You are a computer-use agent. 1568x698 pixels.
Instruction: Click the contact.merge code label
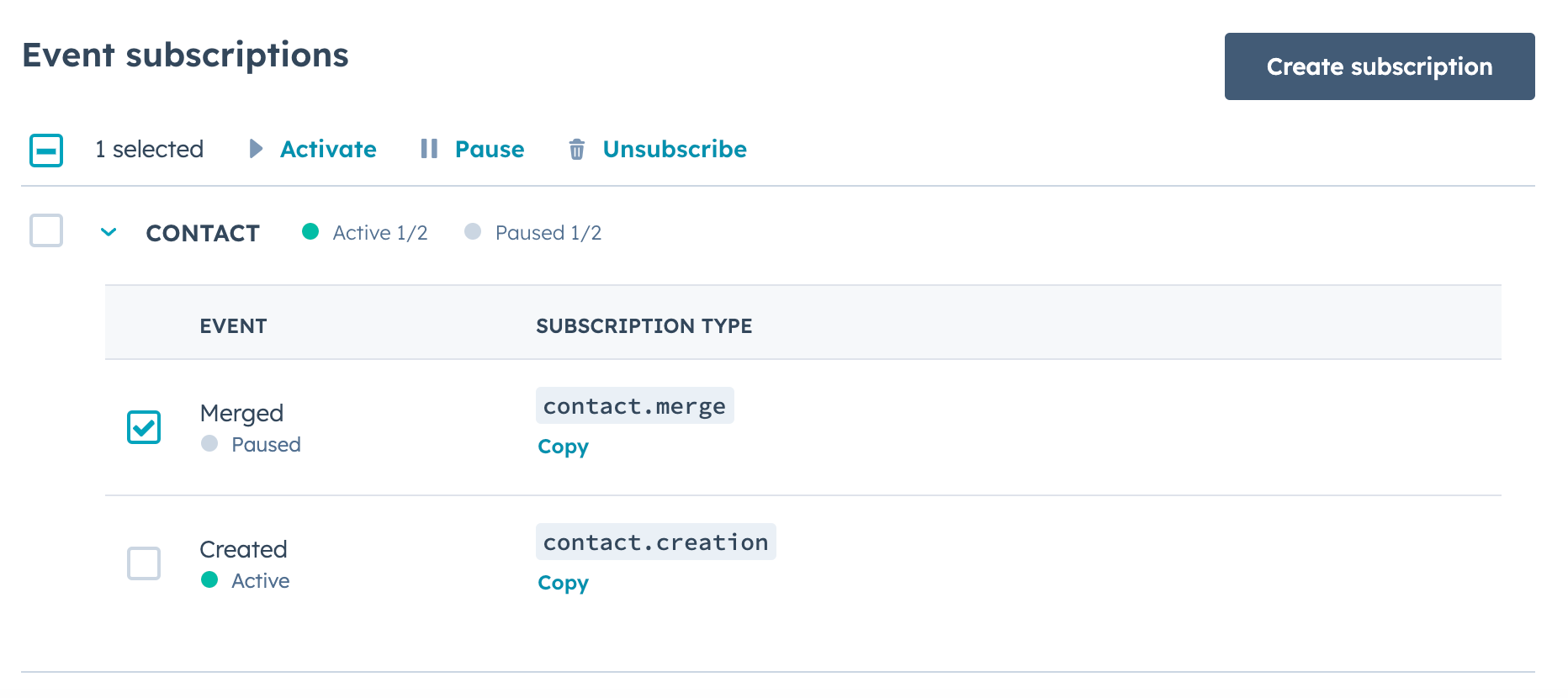point(634,406)
